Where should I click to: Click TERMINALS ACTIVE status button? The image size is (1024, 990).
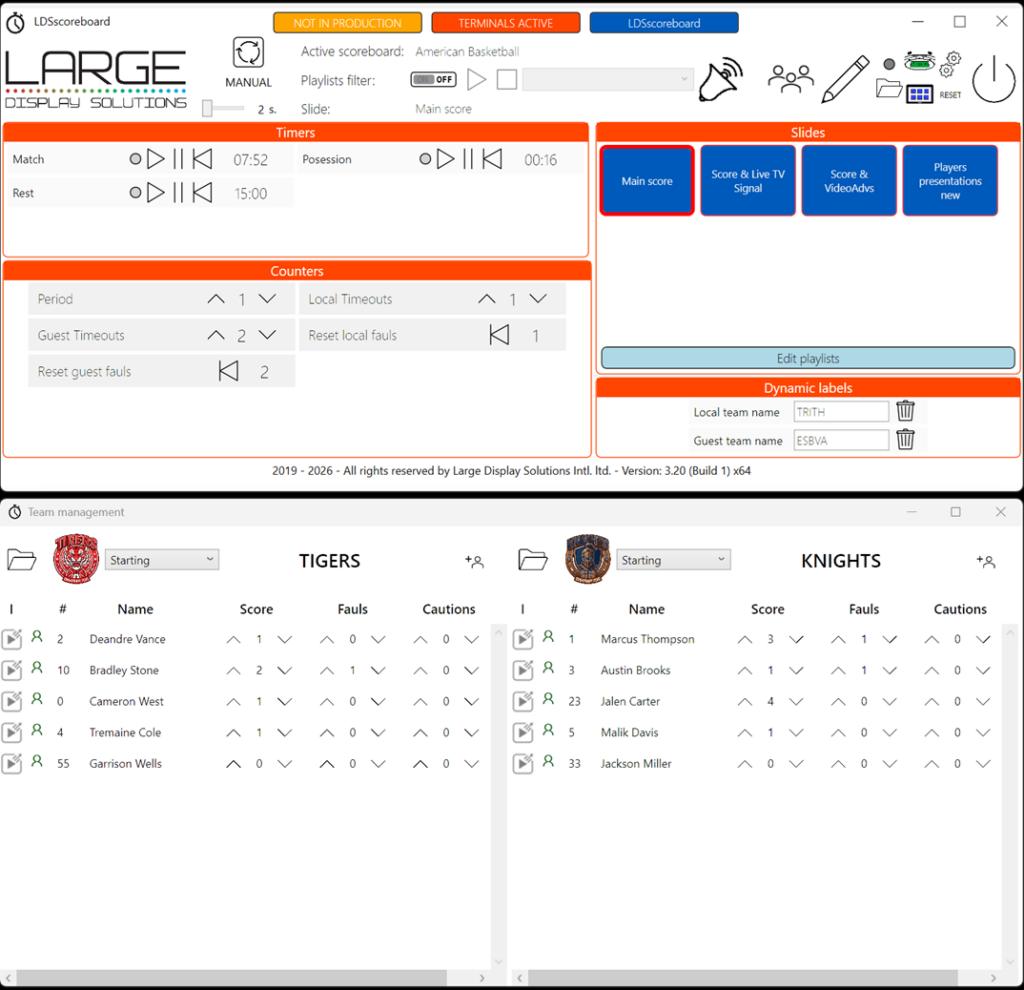tap(505, 23)
